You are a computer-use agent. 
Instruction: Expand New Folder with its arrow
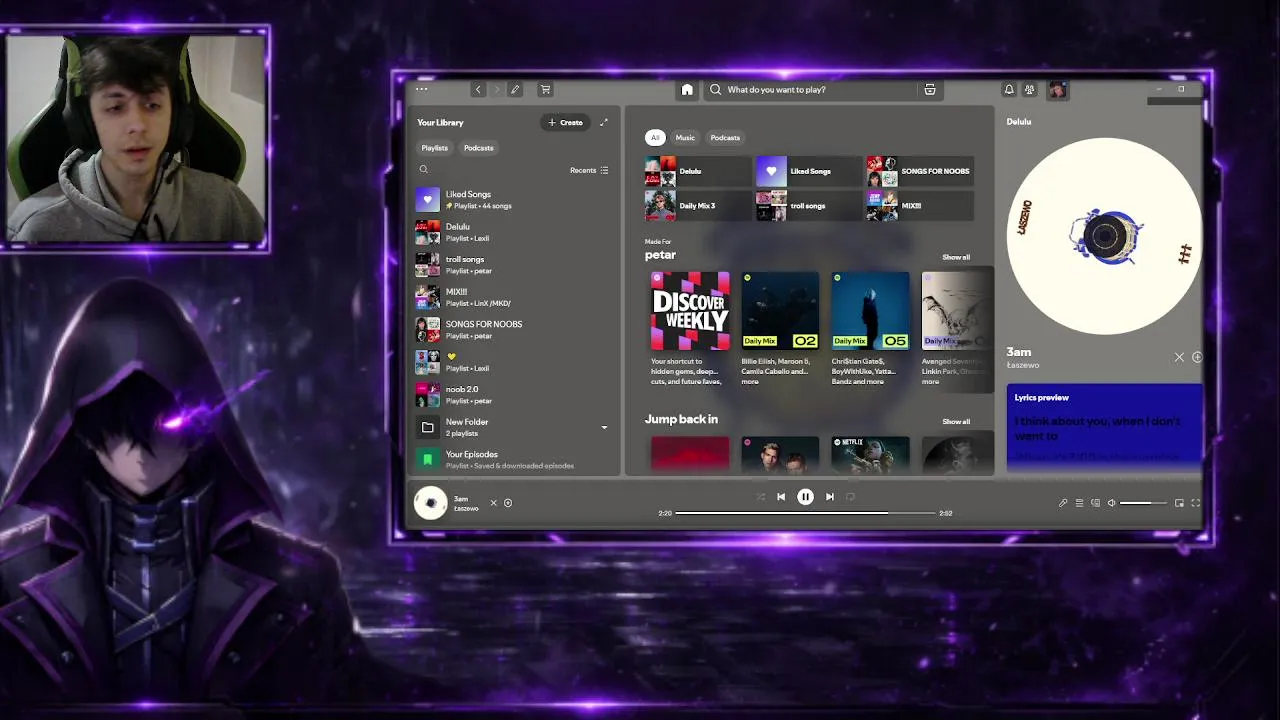click(x=604, y=428)
